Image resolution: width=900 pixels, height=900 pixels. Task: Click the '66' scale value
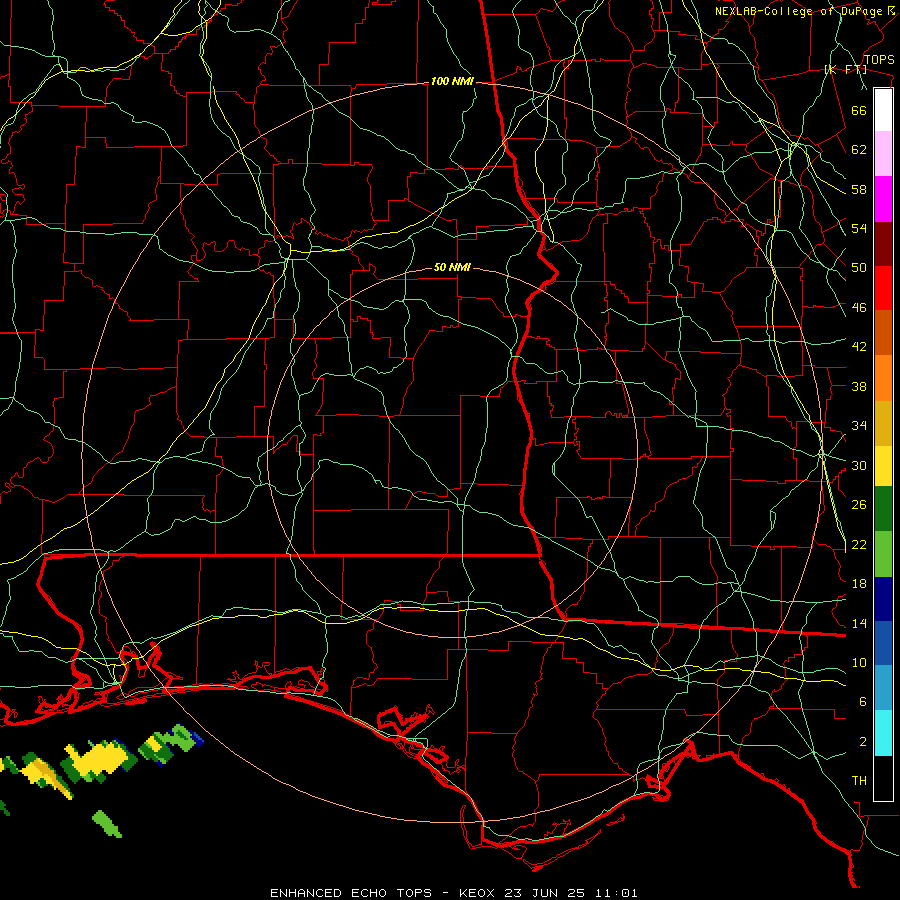point(859,110)
